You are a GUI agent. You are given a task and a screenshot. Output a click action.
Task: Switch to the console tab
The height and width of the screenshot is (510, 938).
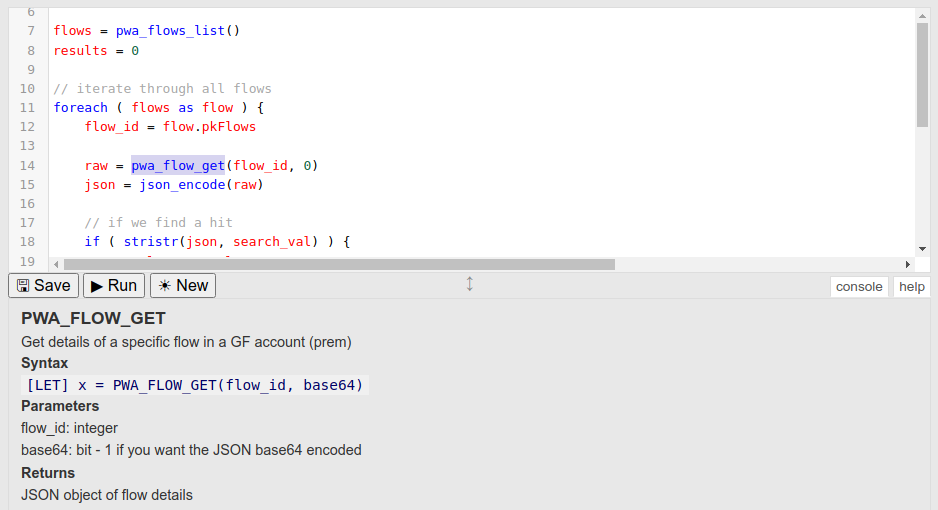tap(859, 287)
